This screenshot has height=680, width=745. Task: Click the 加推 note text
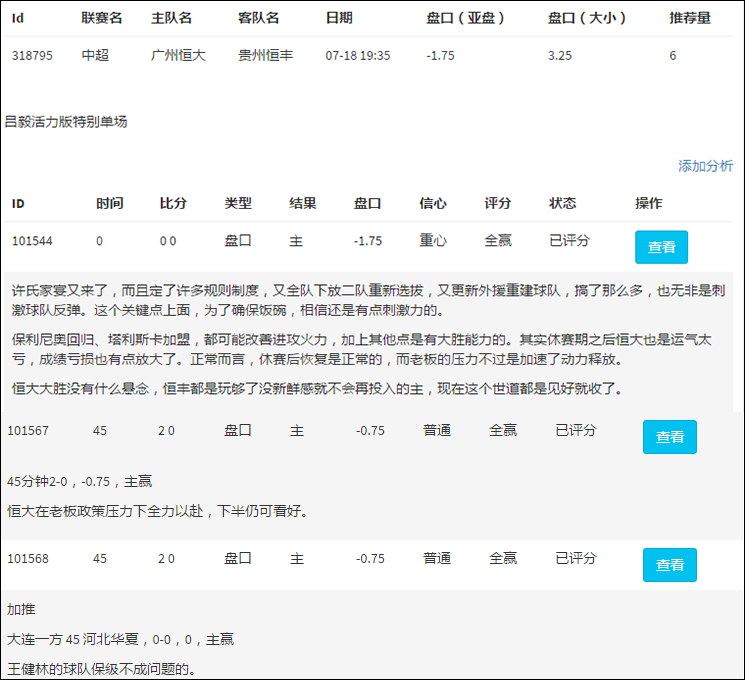pyautogui.click(x=21, y=609)
